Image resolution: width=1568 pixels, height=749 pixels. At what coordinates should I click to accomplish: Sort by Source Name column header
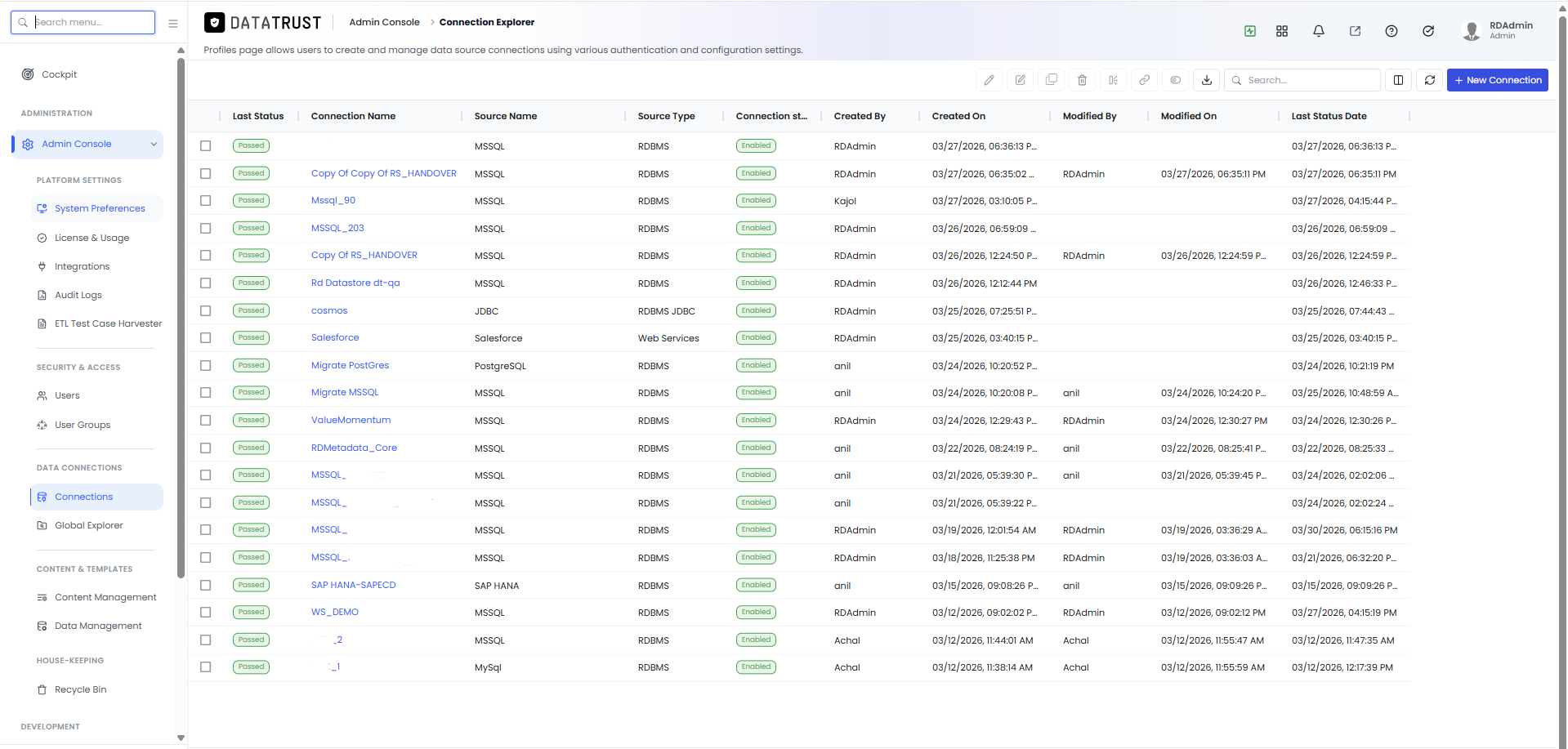point(506,116)
